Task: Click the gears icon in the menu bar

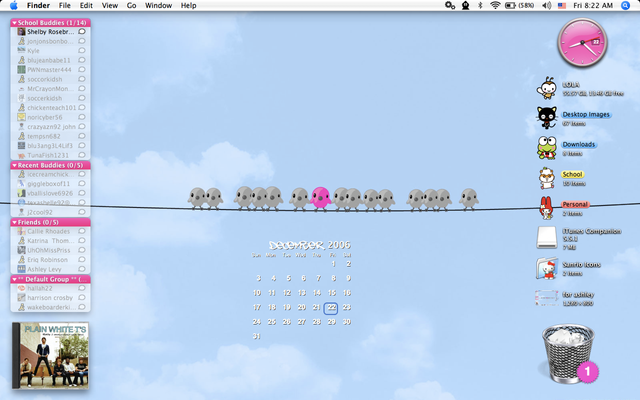Action: coord(450,5)
